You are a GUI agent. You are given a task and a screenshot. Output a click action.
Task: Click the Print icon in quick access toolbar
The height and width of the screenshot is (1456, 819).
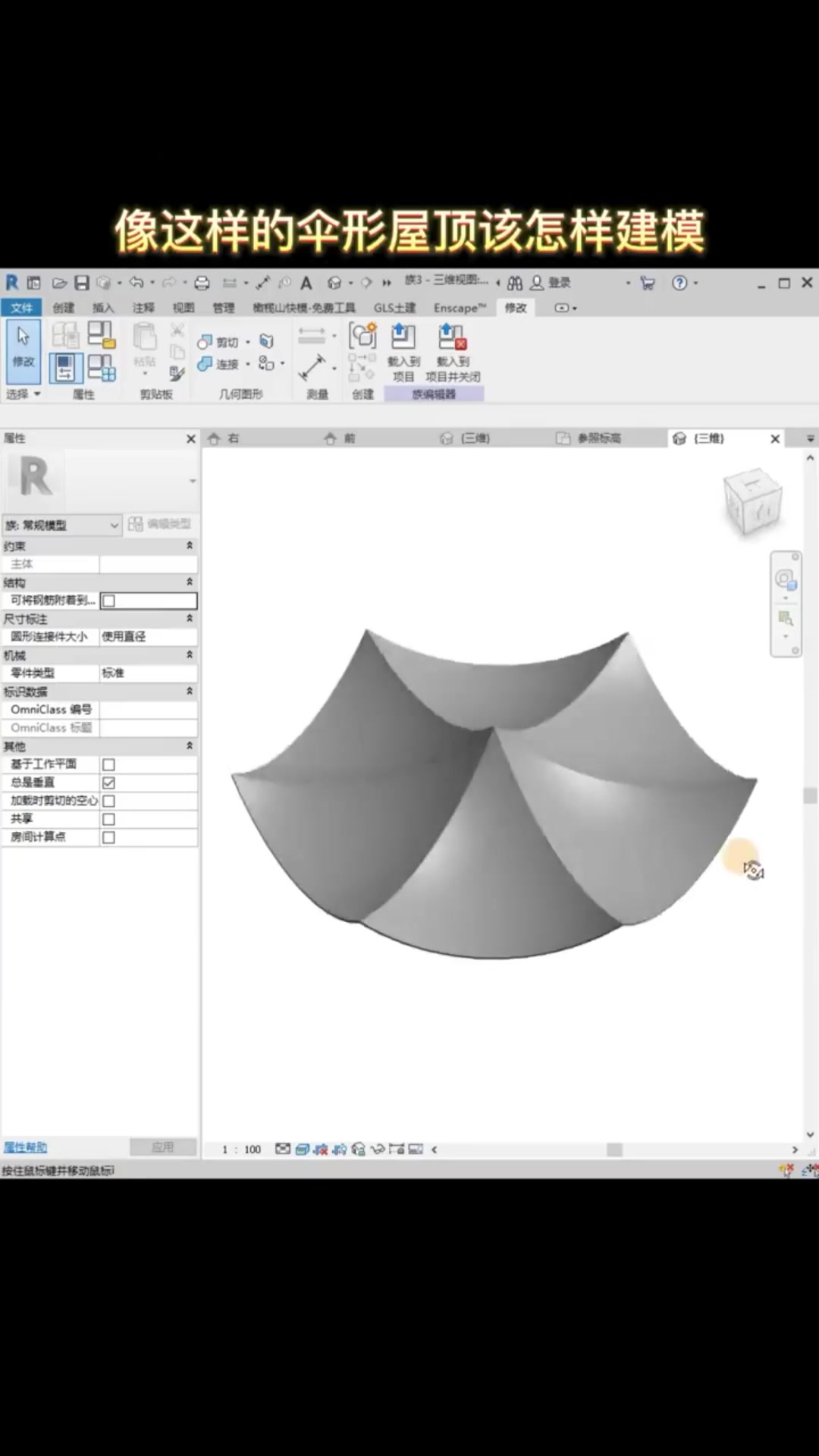click(x=202, y=283)
